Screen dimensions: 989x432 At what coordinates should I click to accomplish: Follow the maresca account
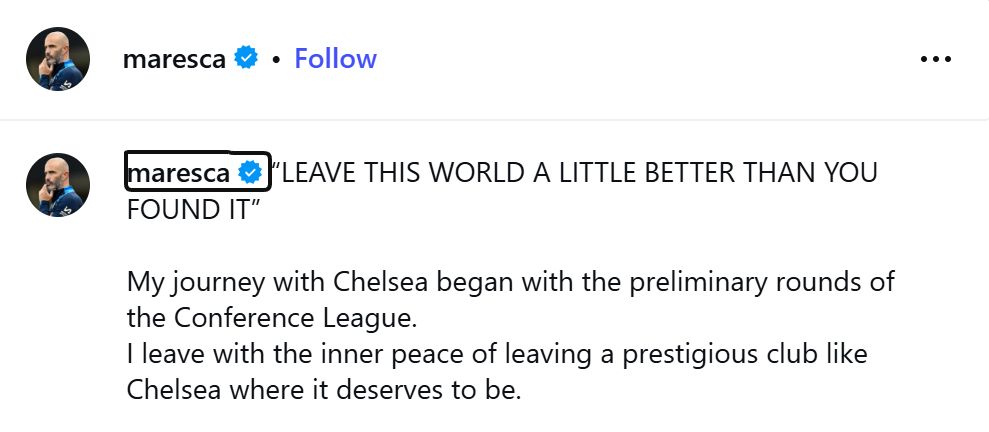pyautogui.click(x=335, y=59)
